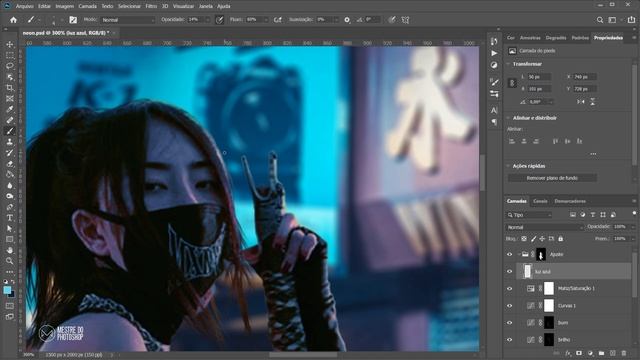This screenshot has width=640, height=360.
Task: Open the Opacidade dropdown in options bar
Action: 207,20
